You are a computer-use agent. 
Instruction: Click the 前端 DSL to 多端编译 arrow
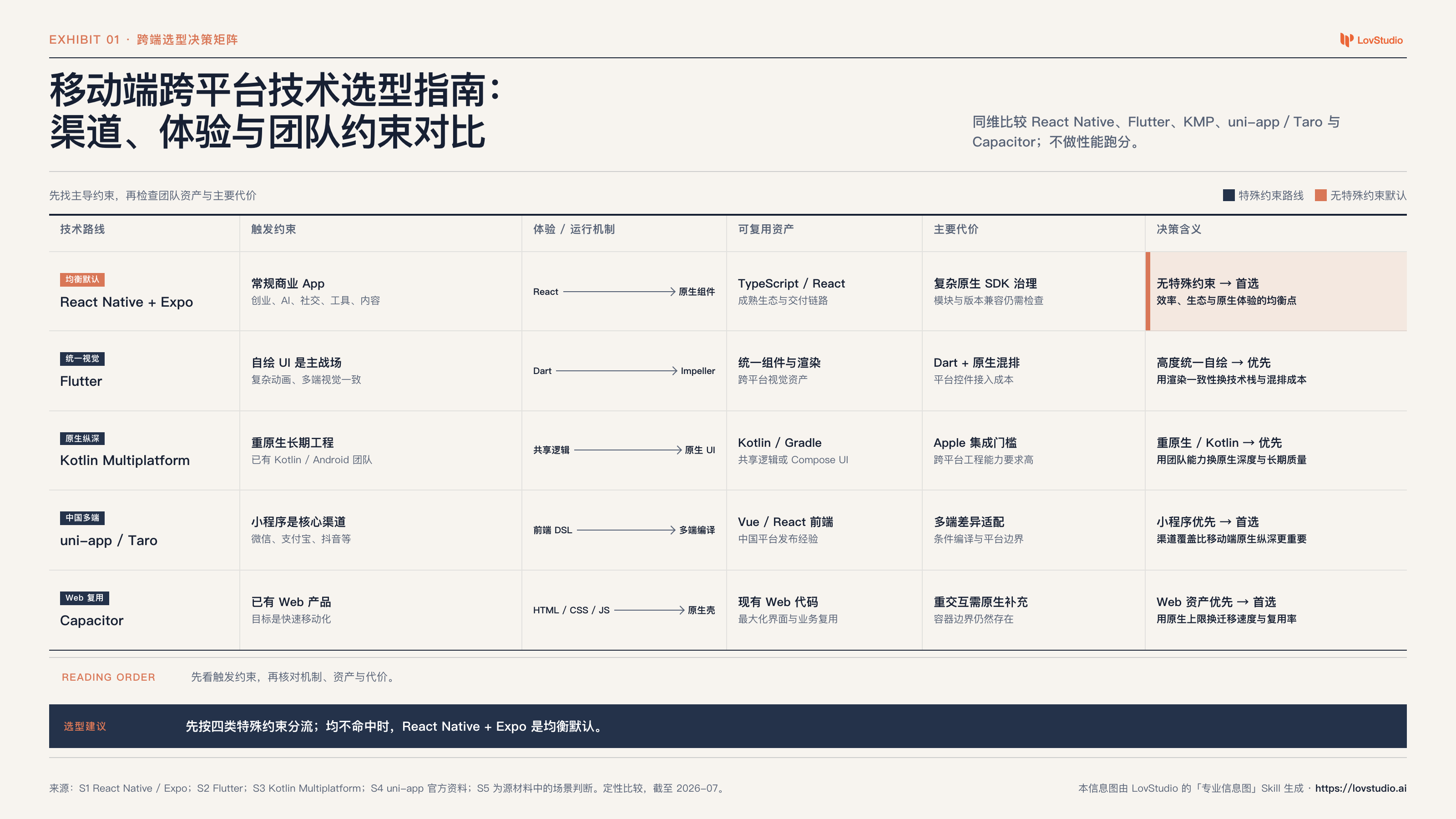626,530
